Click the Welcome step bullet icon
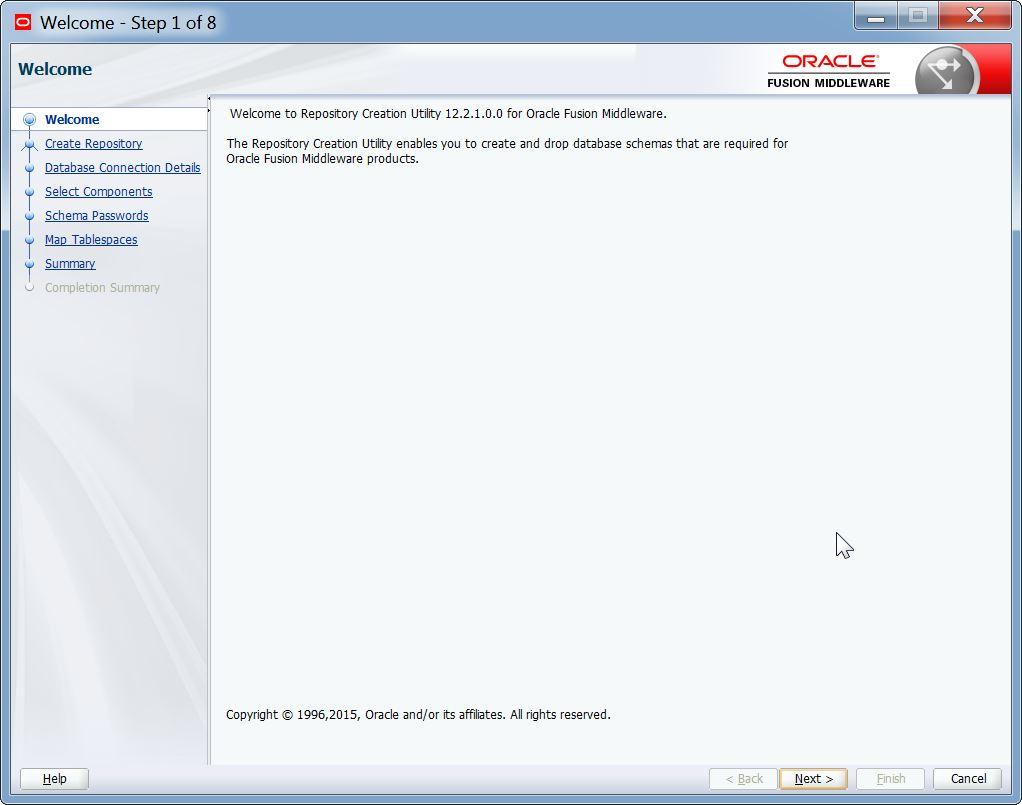Screen dimensions: 1022x805 tap(29, 119)
